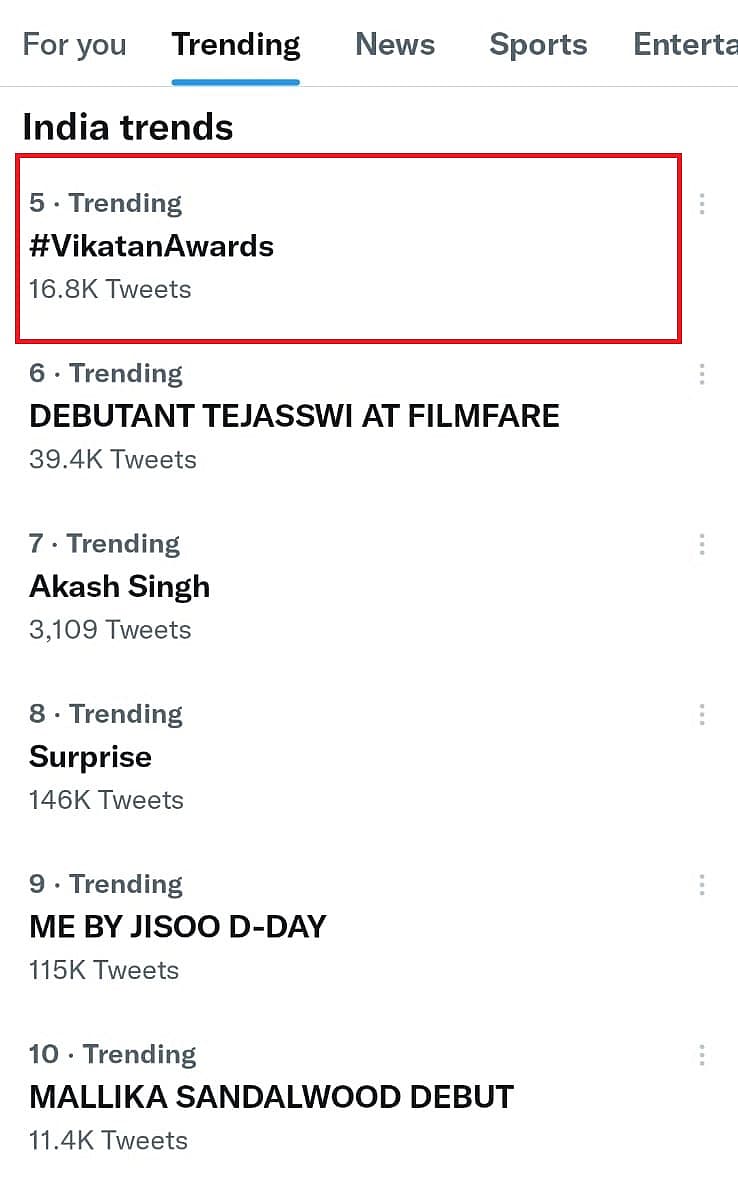Open the Sports tab
The height and width of the screenshot is (1190, 738).
point(538,45)
